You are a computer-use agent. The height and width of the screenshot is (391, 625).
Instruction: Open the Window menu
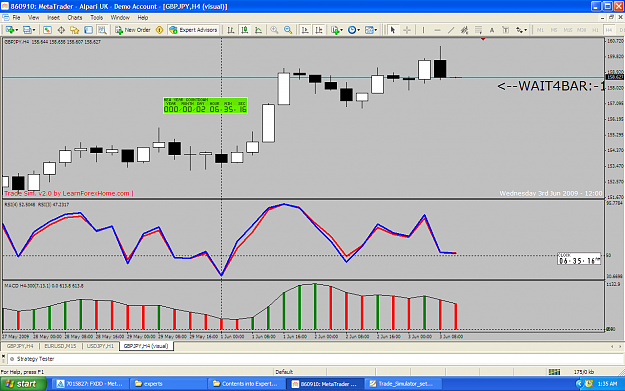coord(120,18)
